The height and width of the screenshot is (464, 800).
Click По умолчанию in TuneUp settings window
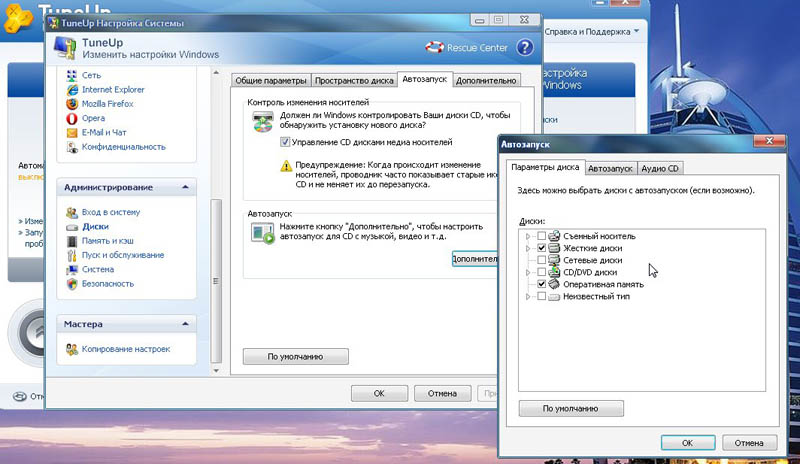(x=295, y=356)
